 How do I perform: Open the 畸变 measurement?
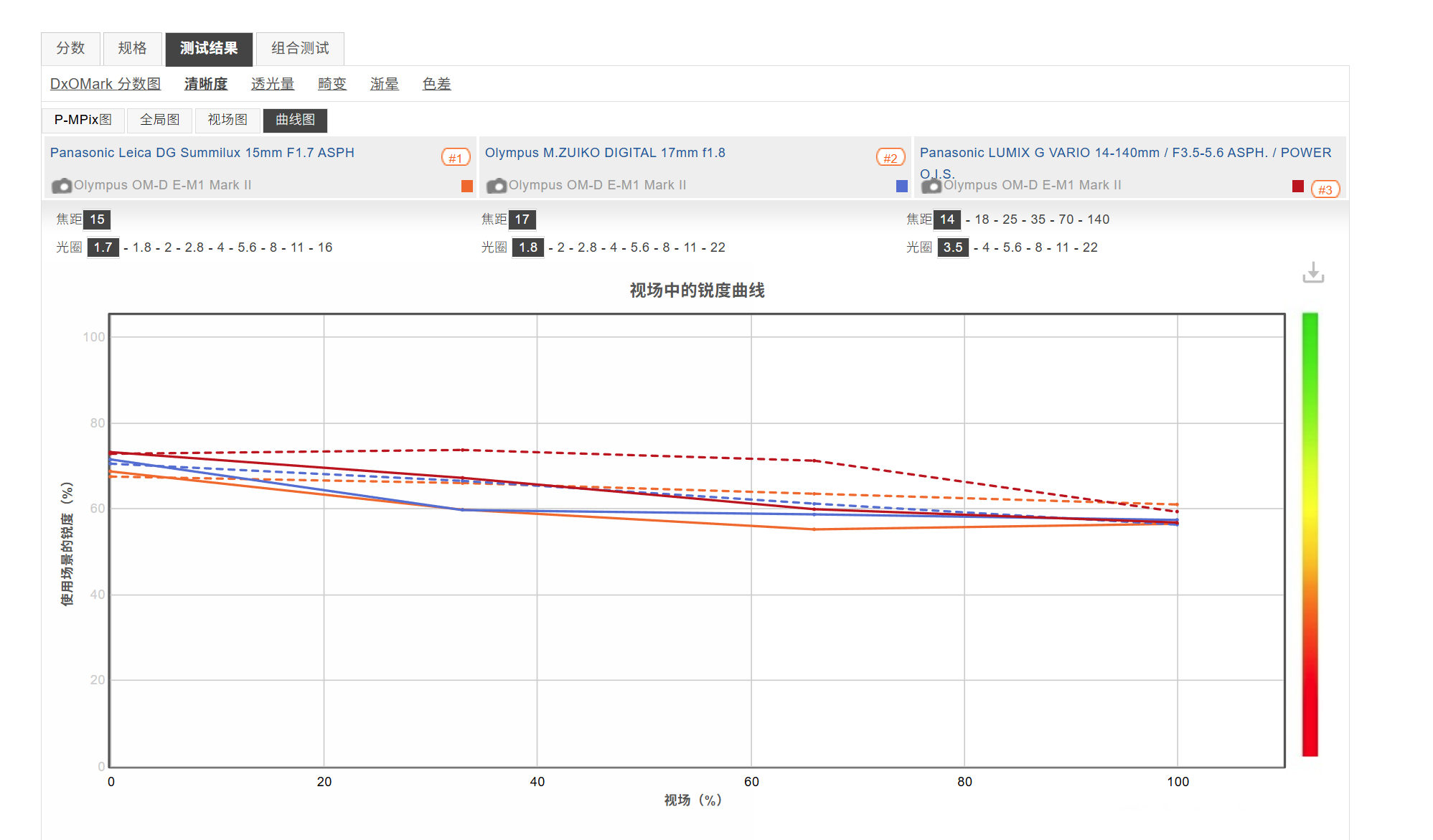332,84
